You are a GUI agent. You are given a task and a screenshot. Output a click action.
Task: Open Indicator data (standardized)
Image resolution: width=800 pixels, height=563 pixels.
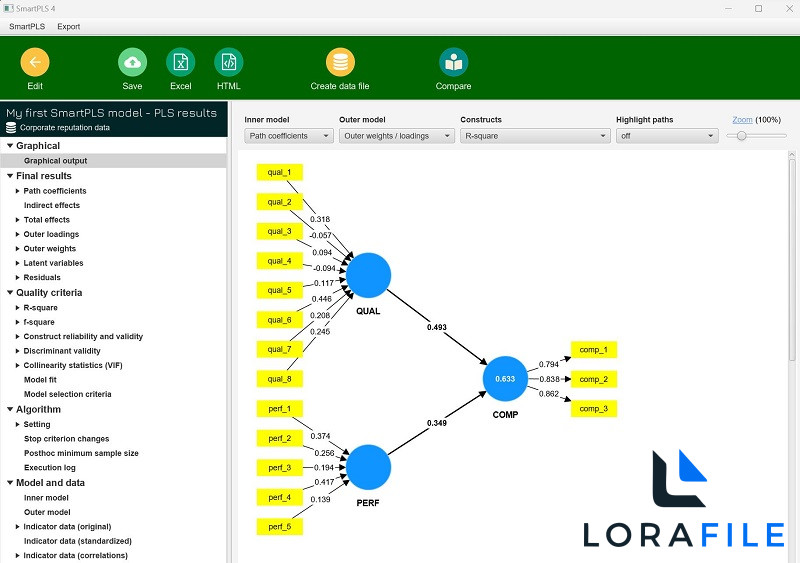[78, 541]
